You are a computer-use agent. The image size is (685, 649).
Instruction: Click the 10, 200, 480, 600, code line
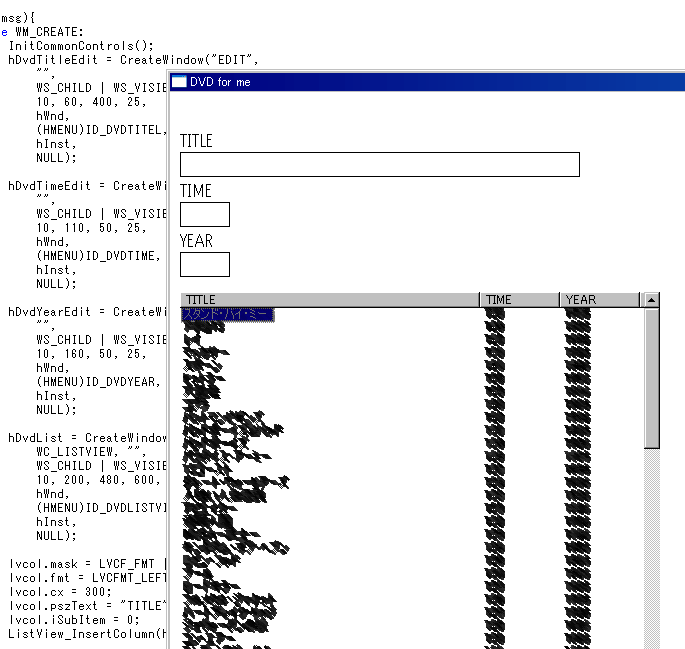98,480
